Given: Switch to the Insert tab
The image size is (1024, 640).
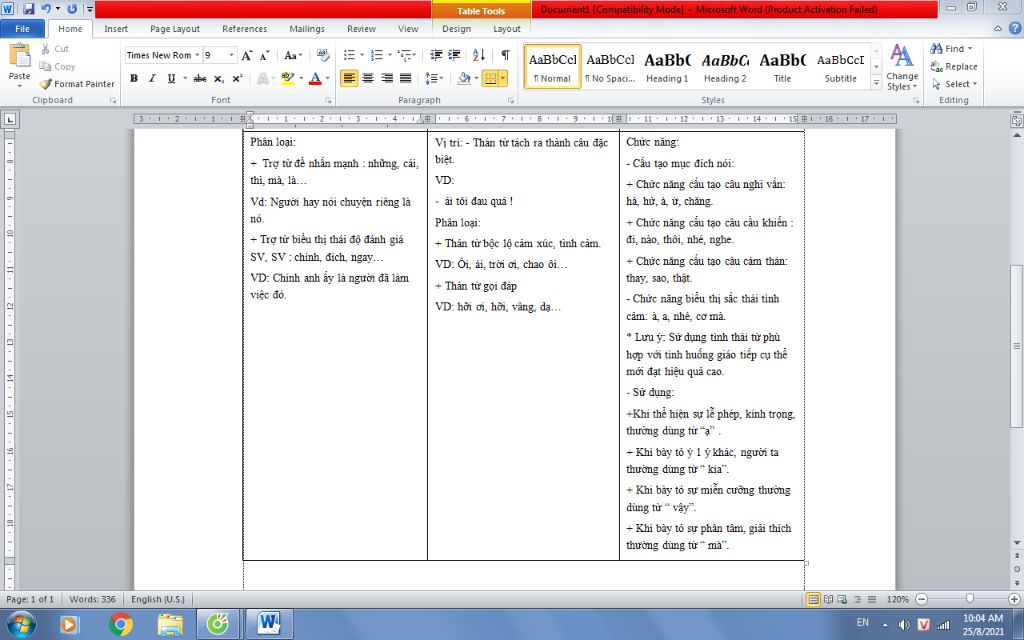Looking at the screenshot, I should click(x=116, y=29).
